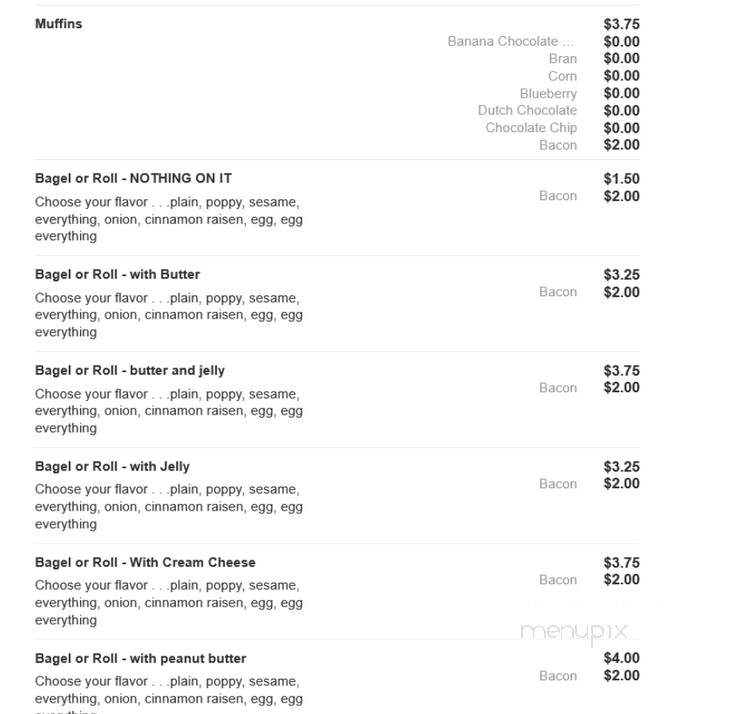Pick the Bran muffin flavor
753x714 pixels.
point(563,59)
